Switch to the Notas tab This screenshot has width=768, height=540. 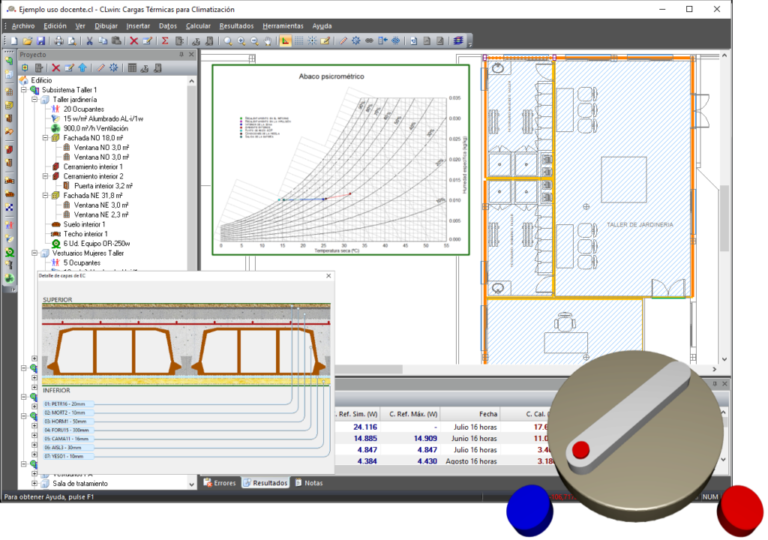click(x=309, y=483)
